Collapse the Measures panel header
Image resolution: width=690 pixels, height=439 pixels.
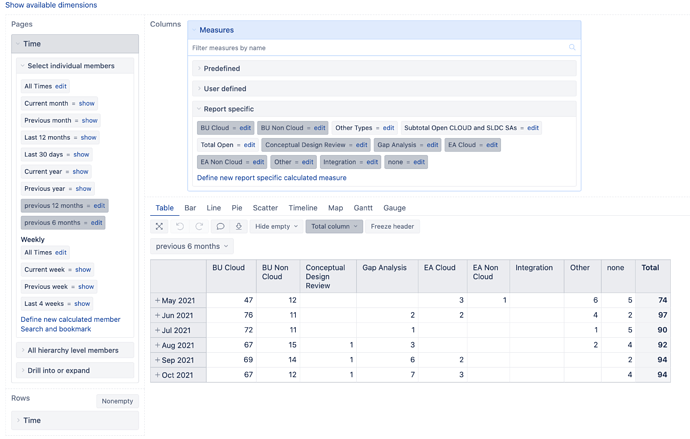pos(384,30)
